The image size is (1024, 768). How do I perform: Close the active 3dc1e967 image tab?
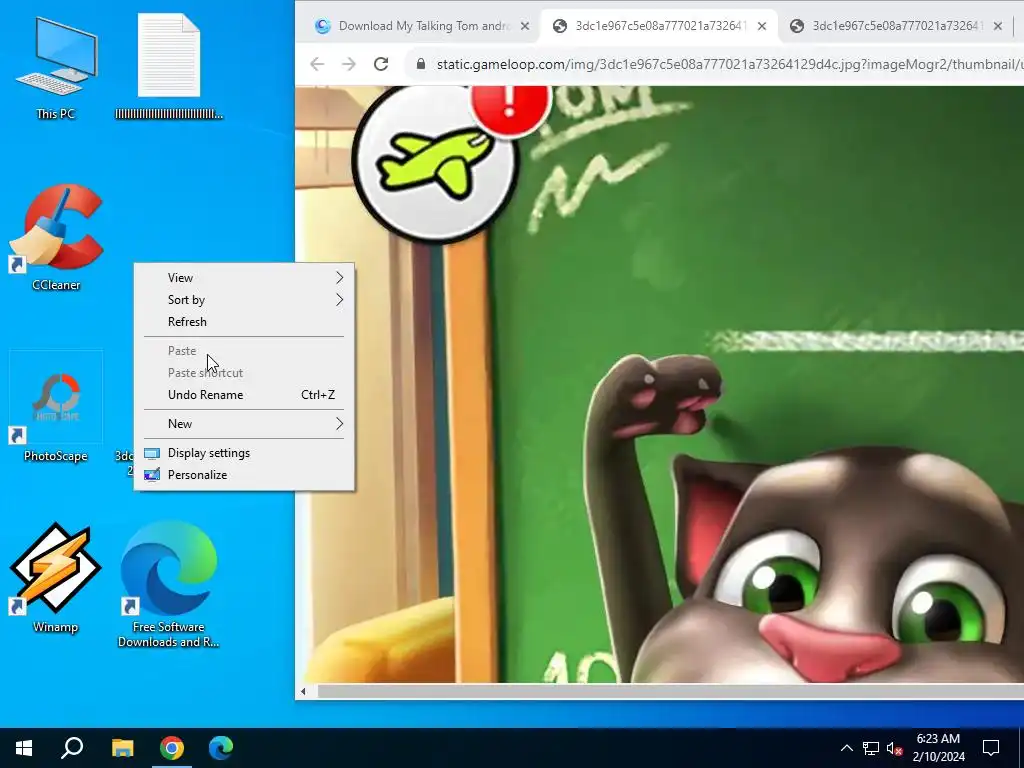click(x=762, y=26)
